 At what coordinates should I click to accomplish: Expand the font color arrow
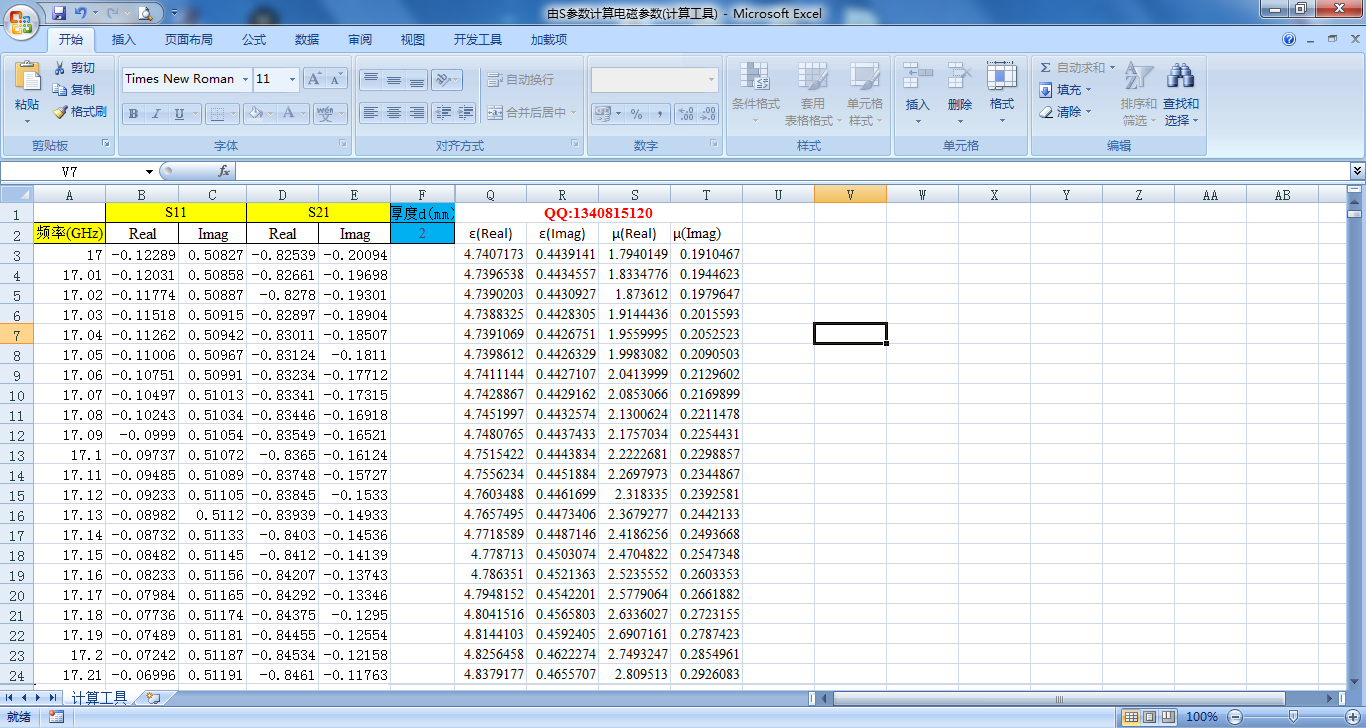(304, 113)
